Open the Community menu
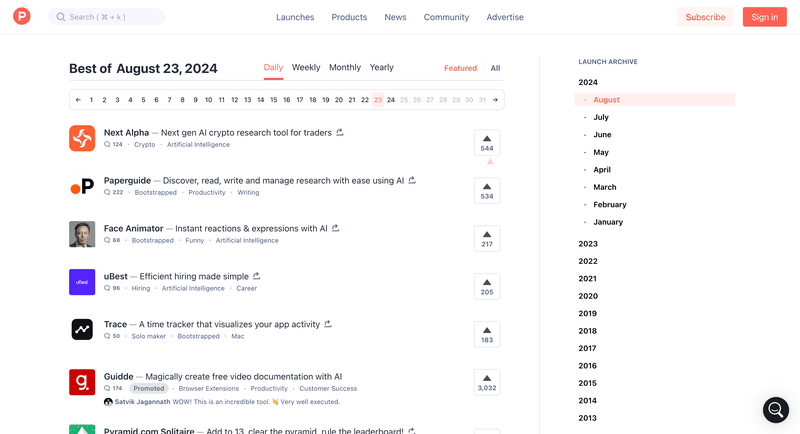 click(x=446, y=17)
